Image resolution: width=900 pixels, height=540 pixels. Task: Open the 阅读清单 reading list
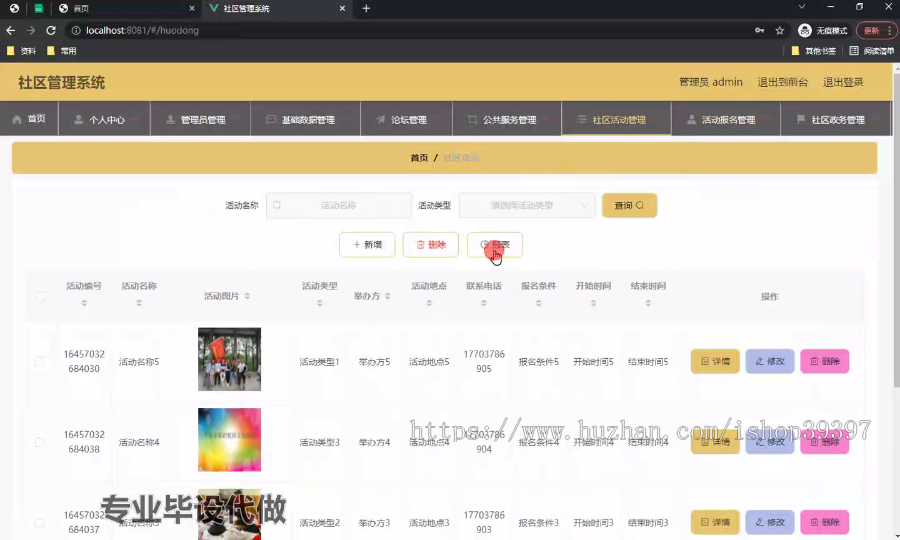coord(872,51)
